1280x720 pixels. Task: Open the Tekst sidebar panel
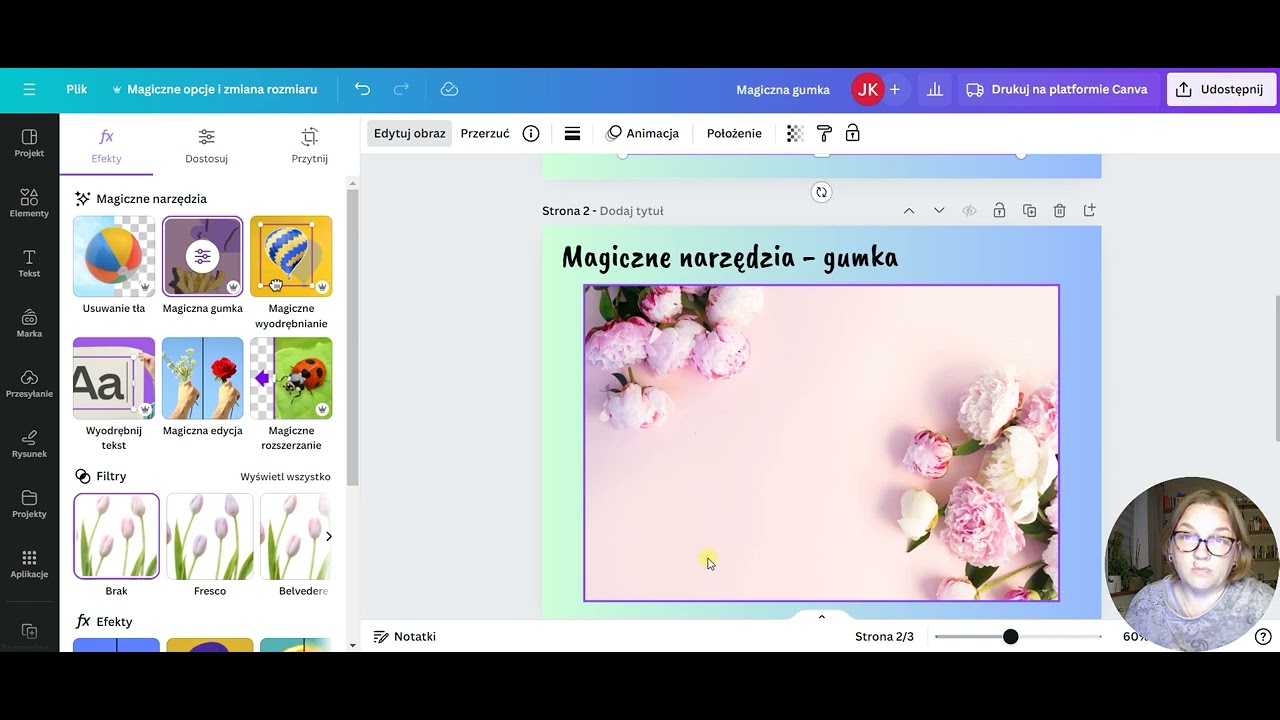tap(29, 263)
